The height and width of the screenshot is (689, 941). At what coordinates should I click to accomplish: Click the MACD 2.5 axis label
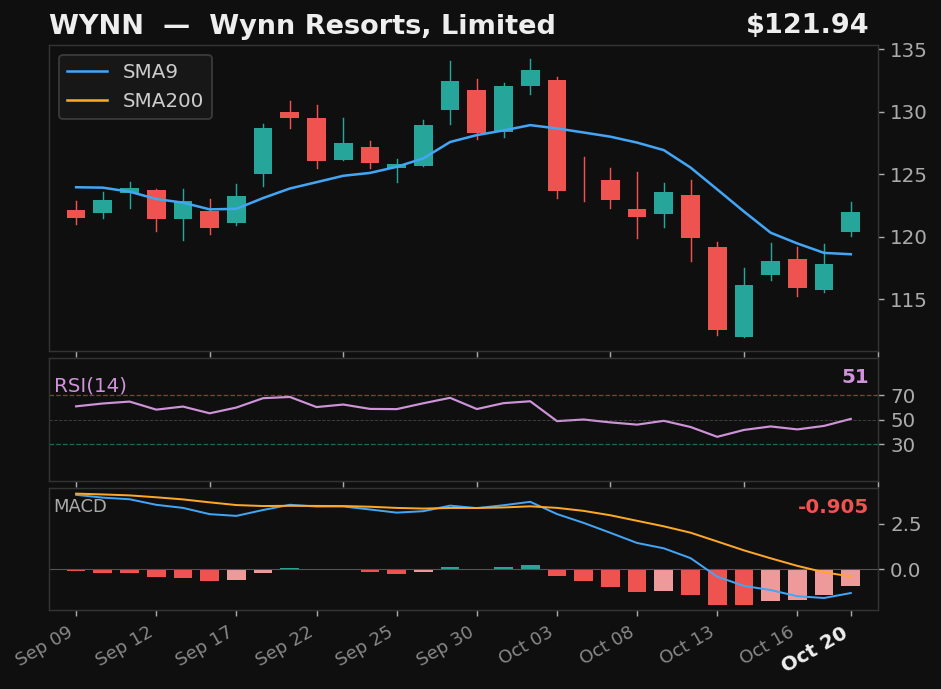(x=905, y=525)
